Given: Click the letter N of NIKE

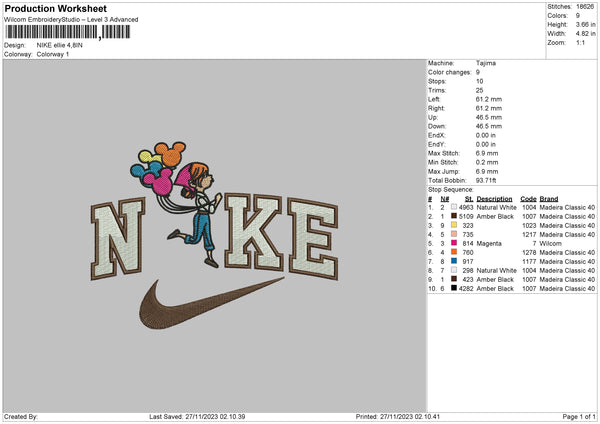Looking at the screenshot, I should [118, 239].
